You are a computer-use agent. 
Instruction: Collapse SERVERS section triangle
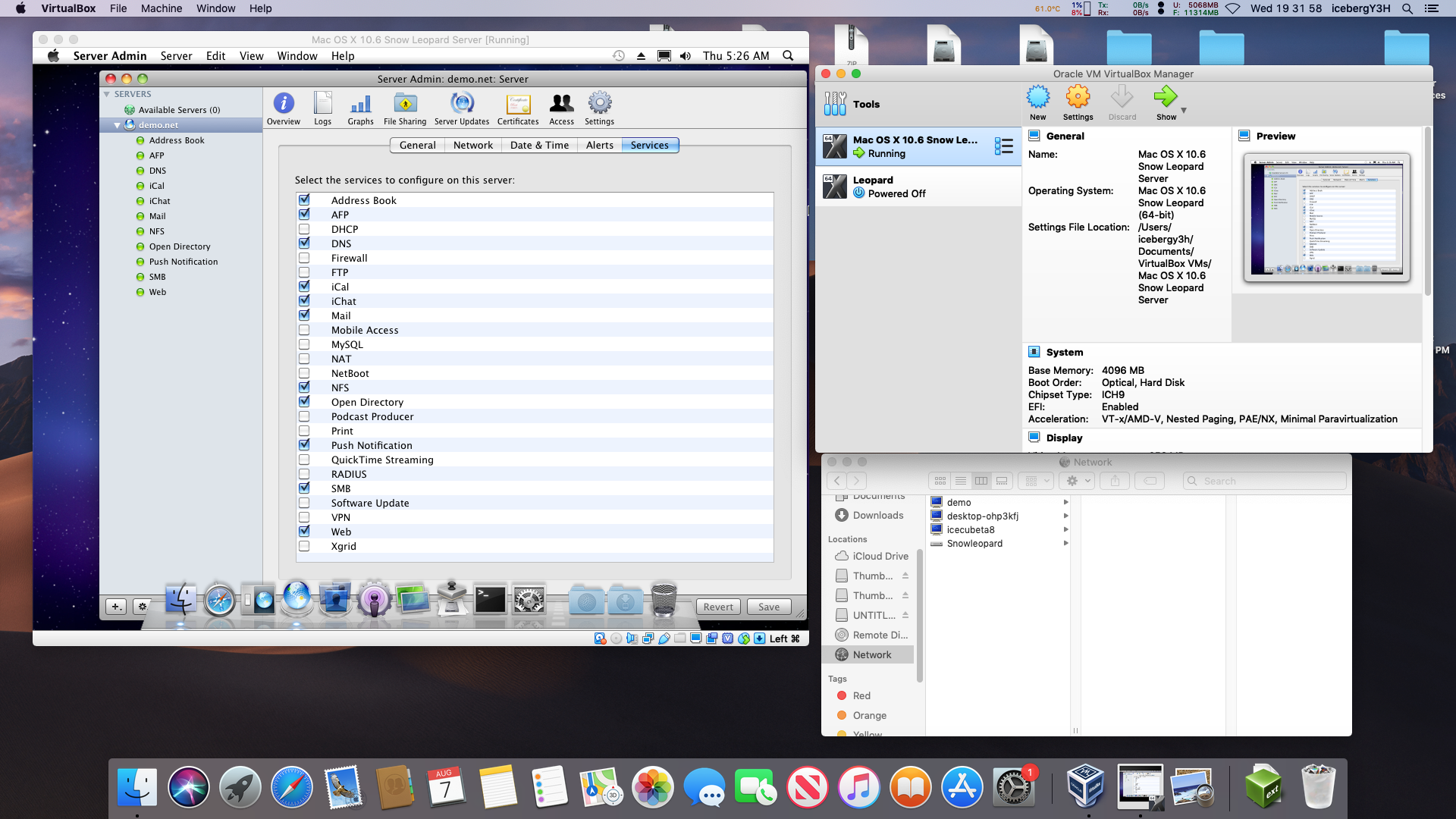107,94
